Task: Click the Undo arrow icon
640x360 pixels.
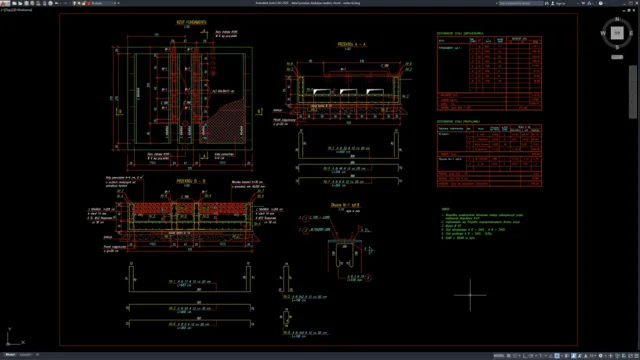Action: pyautogui.click(x=56, y=3)
